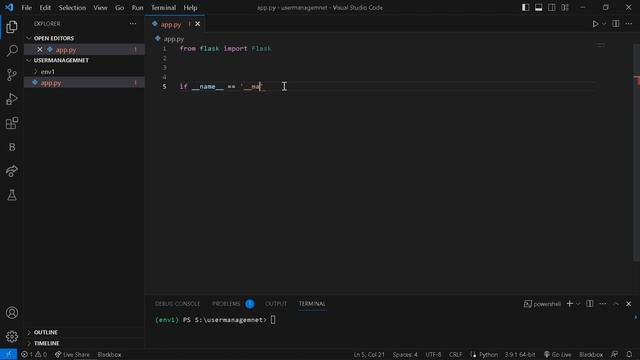
Task: Close the app.py editor tab
Action: point(198,24)
